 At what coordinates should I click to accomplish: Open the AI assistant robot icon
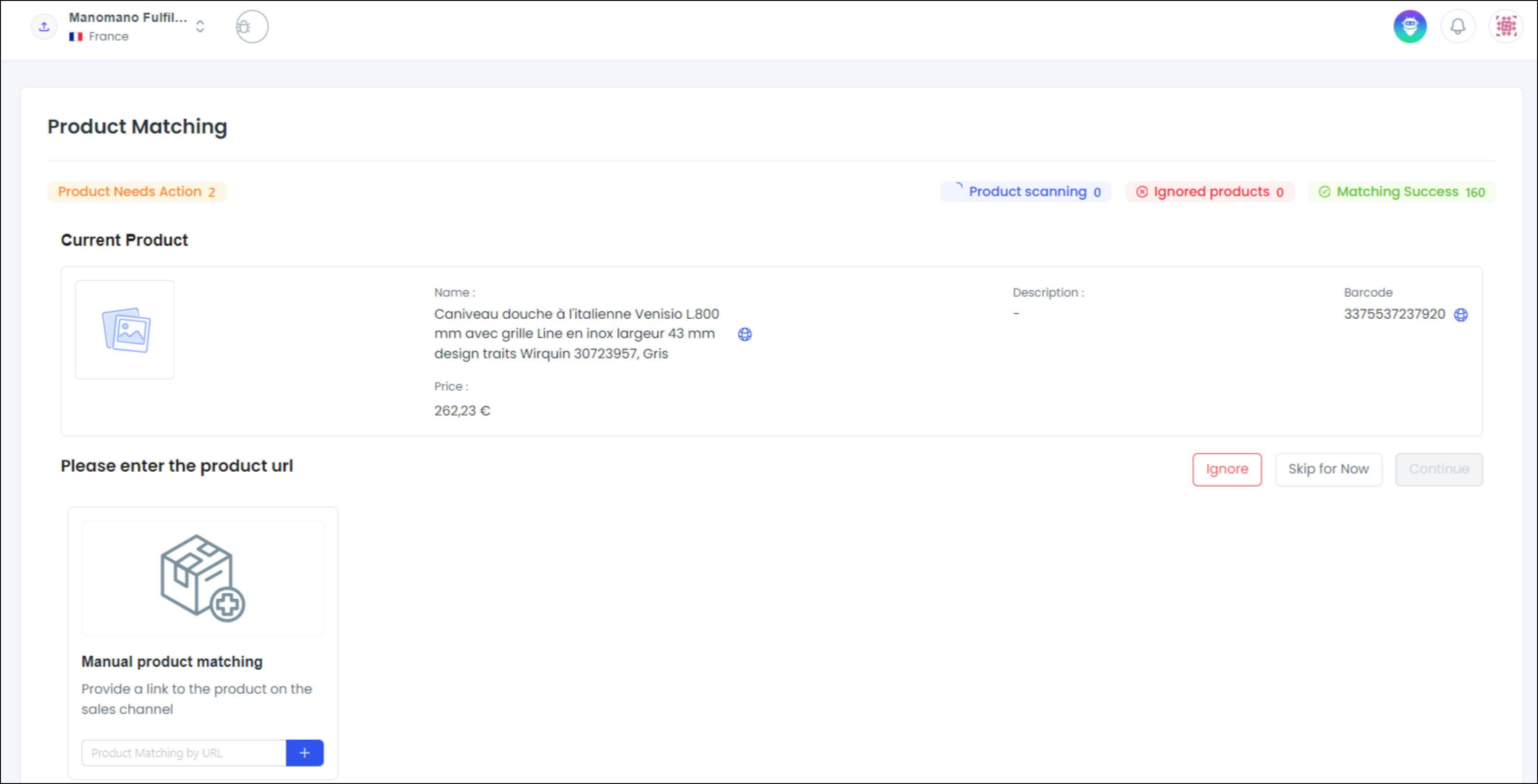coord(1409,27)
